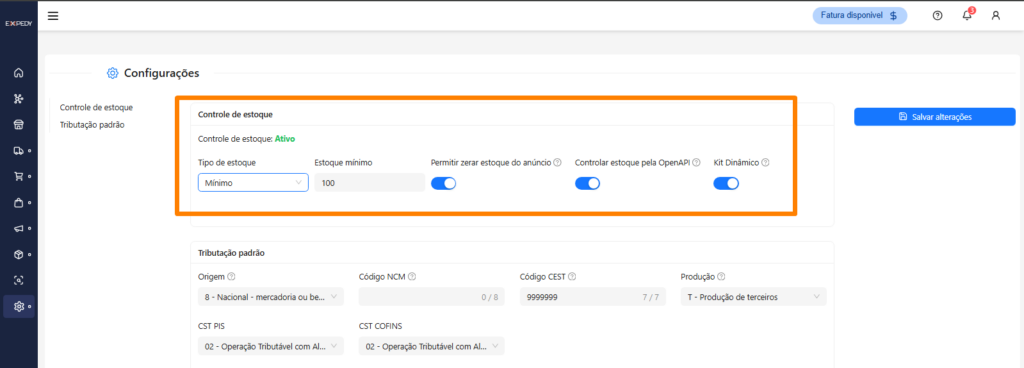Click the Salvar alterações button
The height and width of the screenshot is (368, 1024).
click(x=935, y=117)
